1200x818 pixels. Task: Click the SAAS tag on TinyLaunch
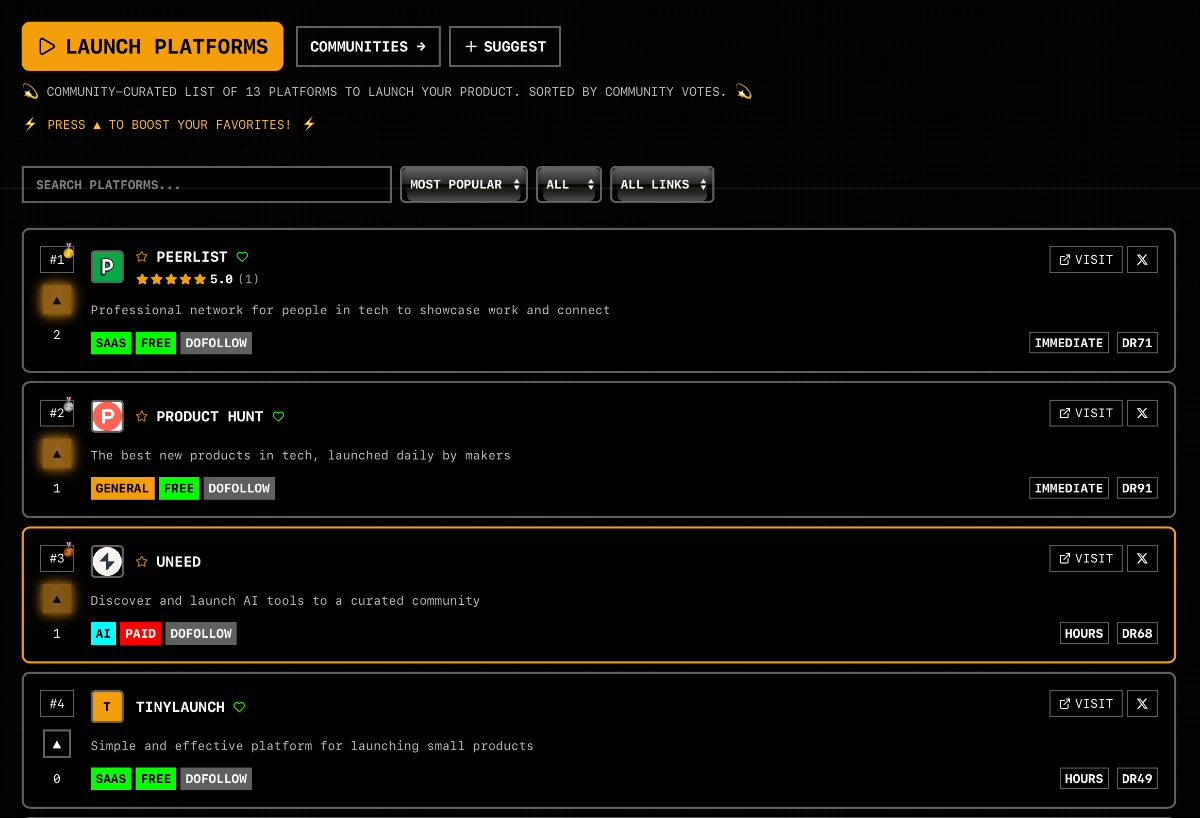click(x=111, y=778)
